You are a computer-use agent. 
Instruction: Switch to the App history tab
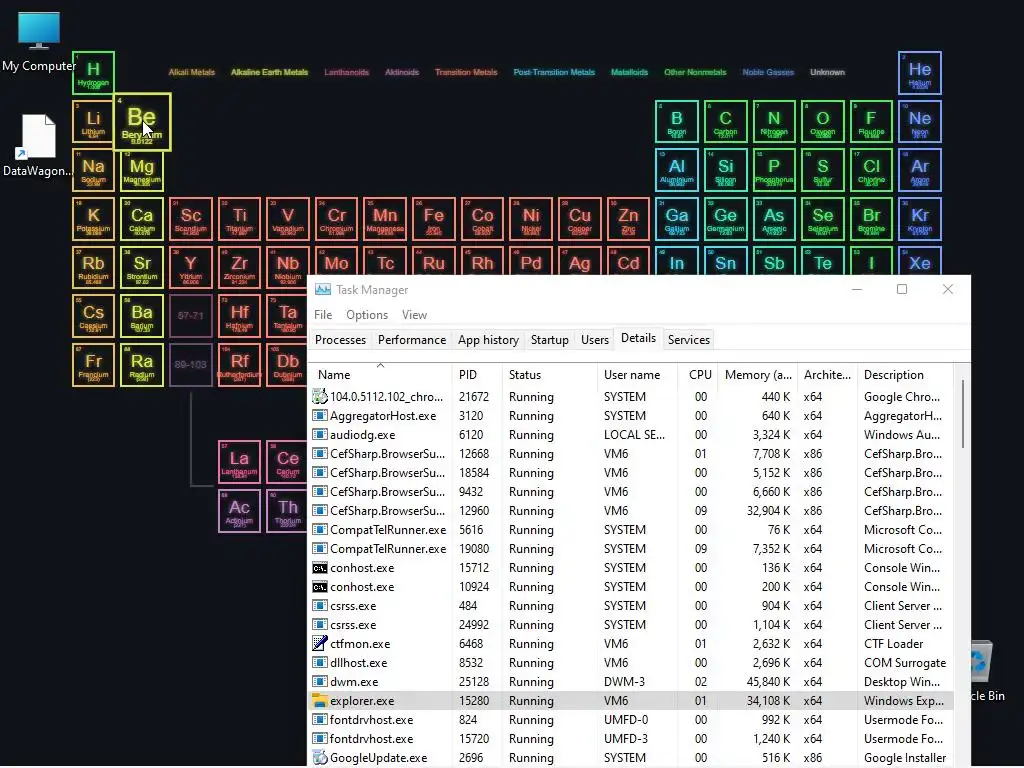click(488, 340)
